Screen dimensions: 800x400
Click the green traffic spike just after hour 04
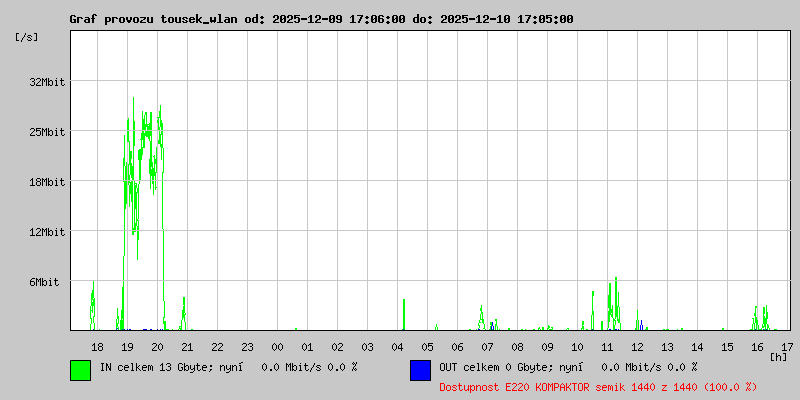[404, 315]
